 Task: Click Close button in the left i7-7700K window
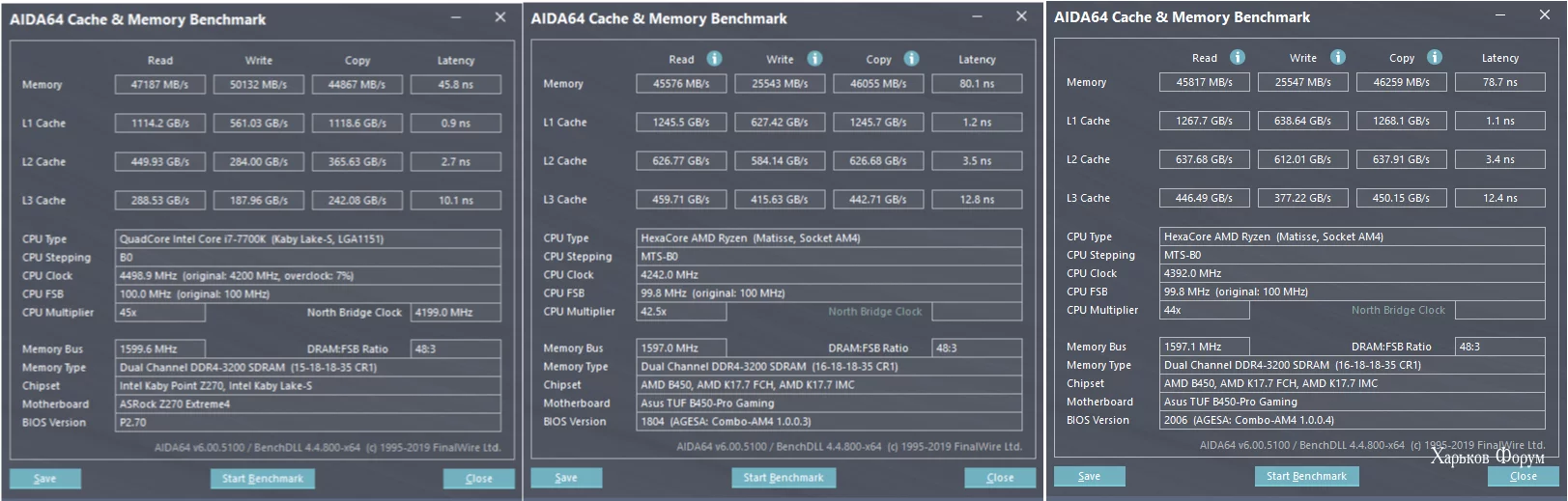pyautogui.click(x=478, y=478)
